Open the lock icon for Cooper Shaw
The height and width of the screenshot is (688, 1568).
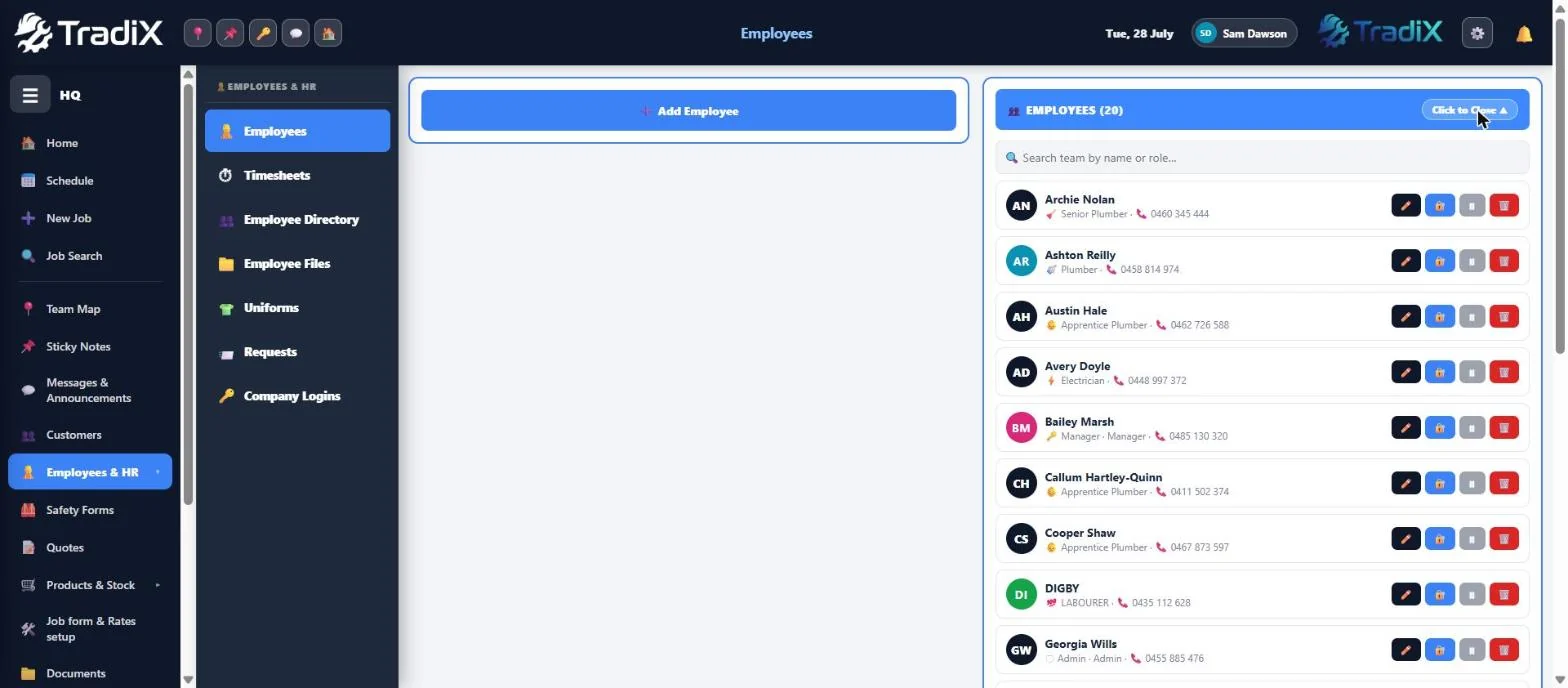[x=1439, y=539]
